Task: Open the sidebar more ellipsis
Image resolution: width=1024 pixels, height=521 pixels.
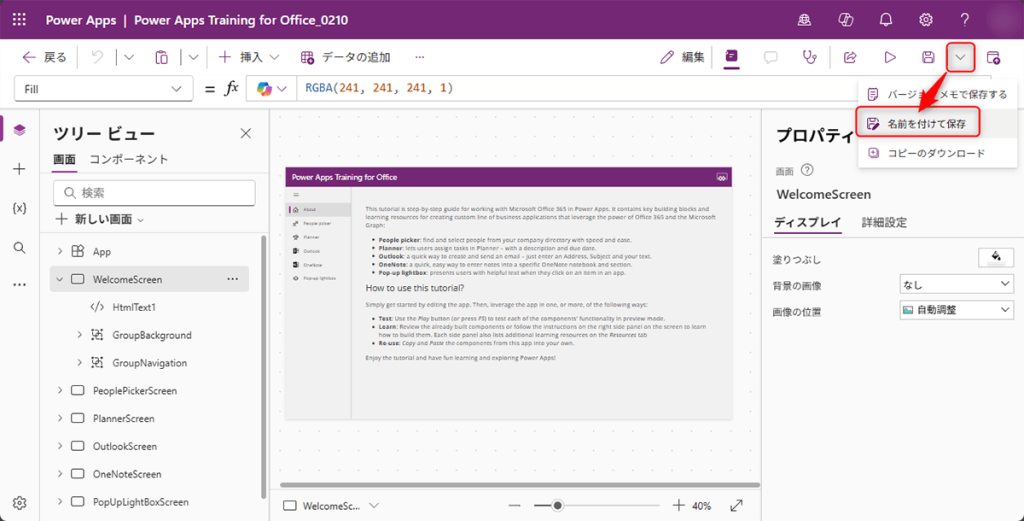Action: coord(20,285)
